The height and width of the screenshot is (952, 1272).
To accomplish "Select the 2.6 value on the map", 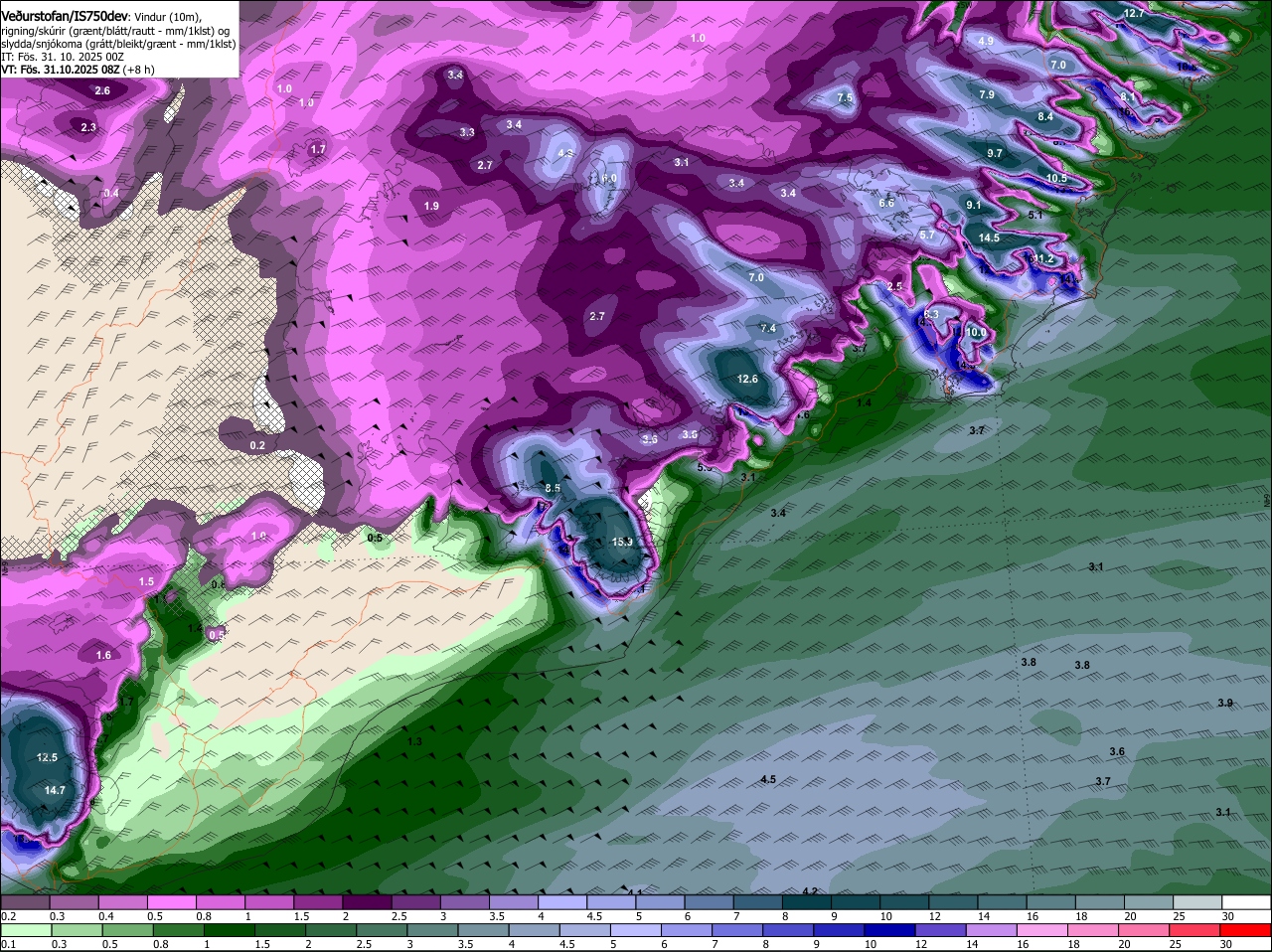I will [x=102, y=90].
